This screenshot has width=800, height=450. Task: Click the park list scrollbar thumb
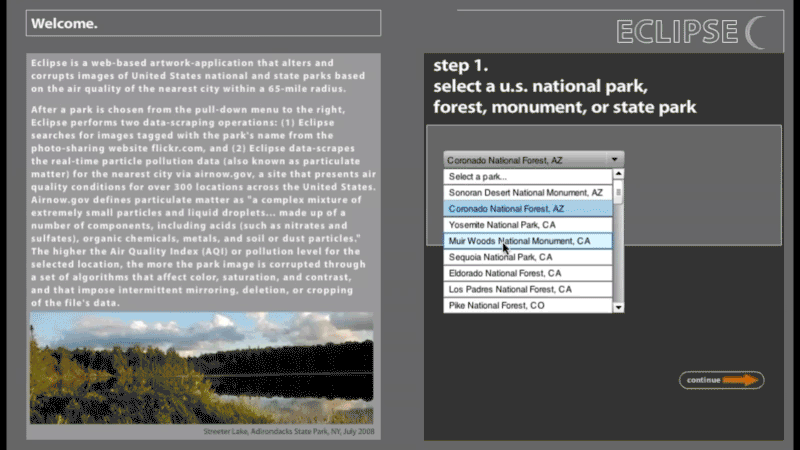coord(618,190)
